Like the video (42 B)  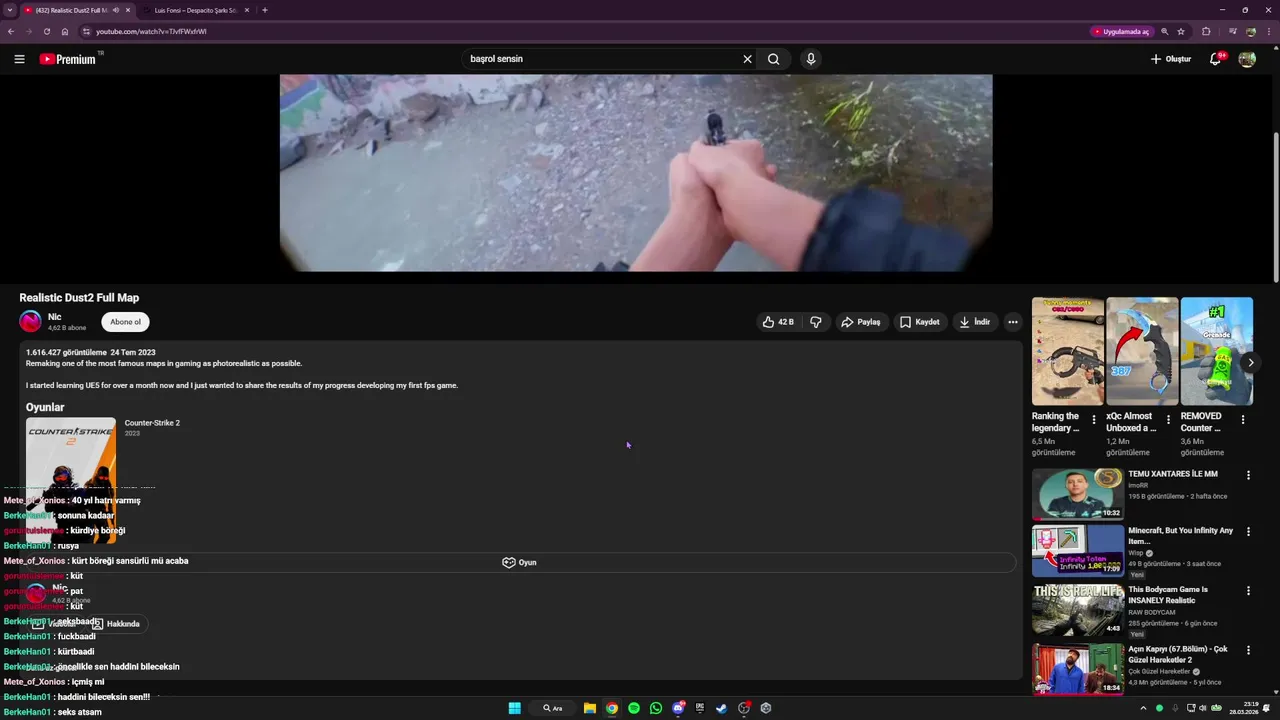[778, 322]
